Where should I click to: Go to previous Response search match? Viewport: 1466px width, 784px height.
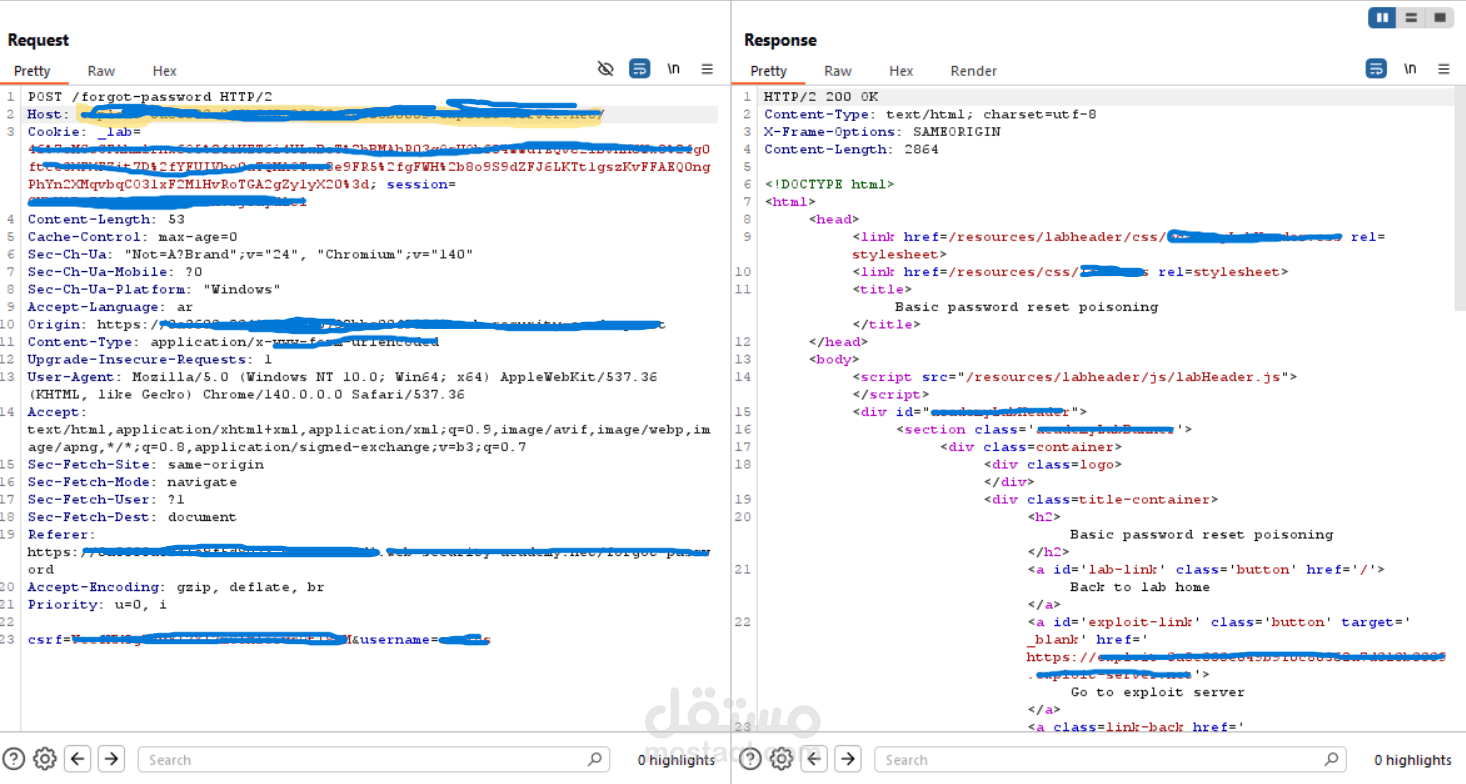click(815, 759)
